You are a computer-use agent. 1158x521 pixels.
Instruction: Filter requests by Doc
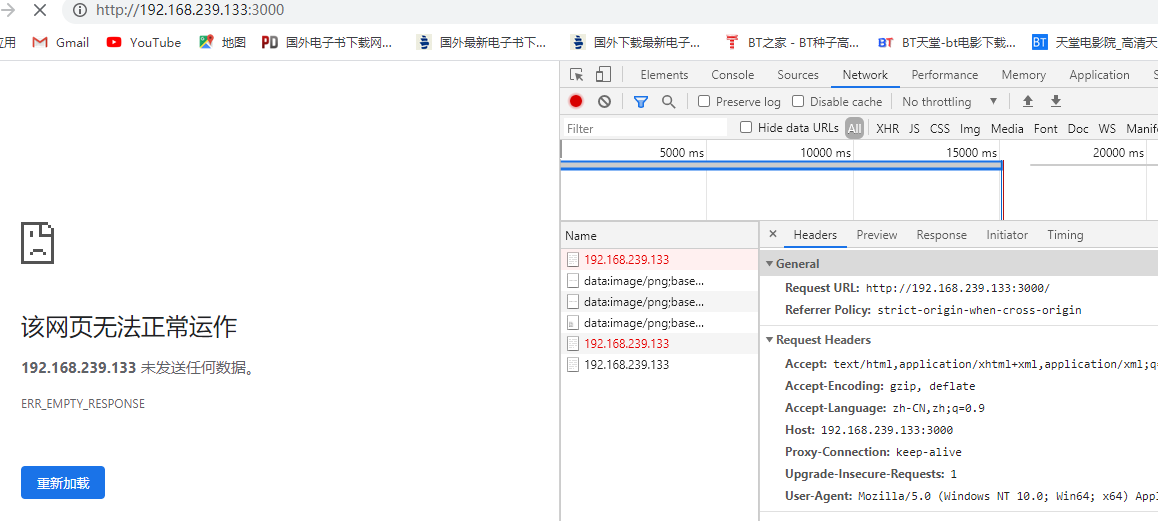(x=1078, y=129)
